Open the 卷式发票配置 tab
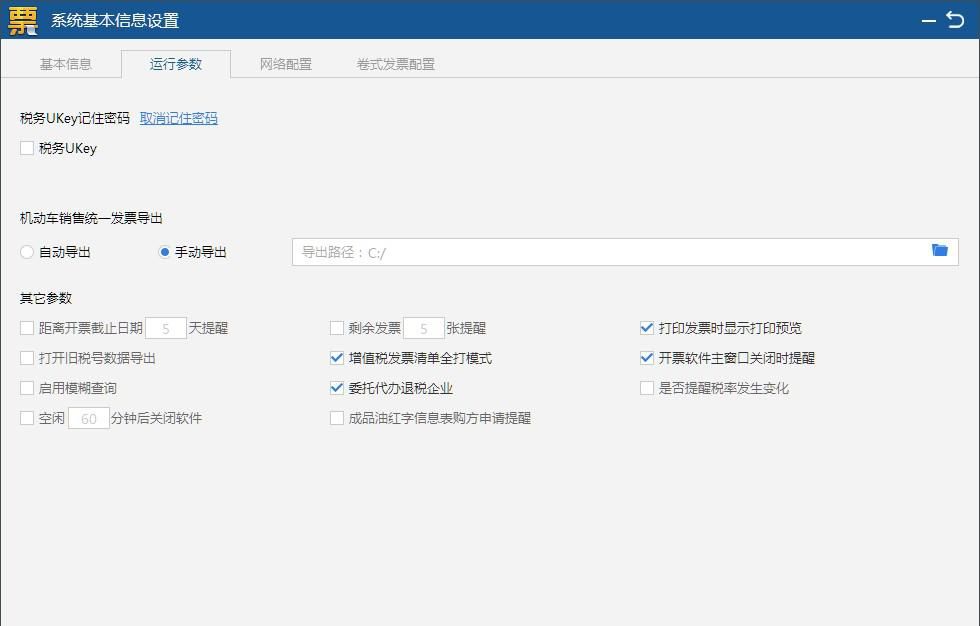980x626 pixels. (391, 63)
